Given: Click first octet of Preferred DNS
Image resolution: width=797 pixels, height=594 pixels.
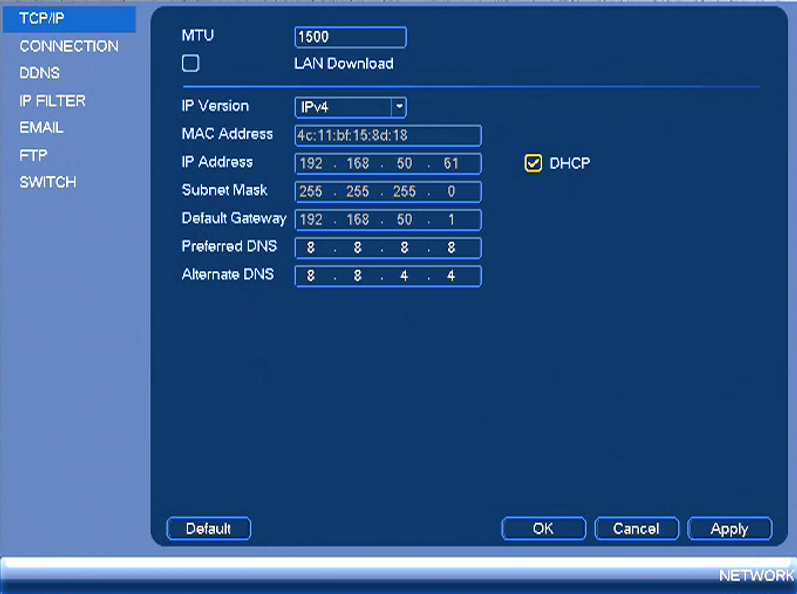Looking at the screenshot, I should point(311,247).
